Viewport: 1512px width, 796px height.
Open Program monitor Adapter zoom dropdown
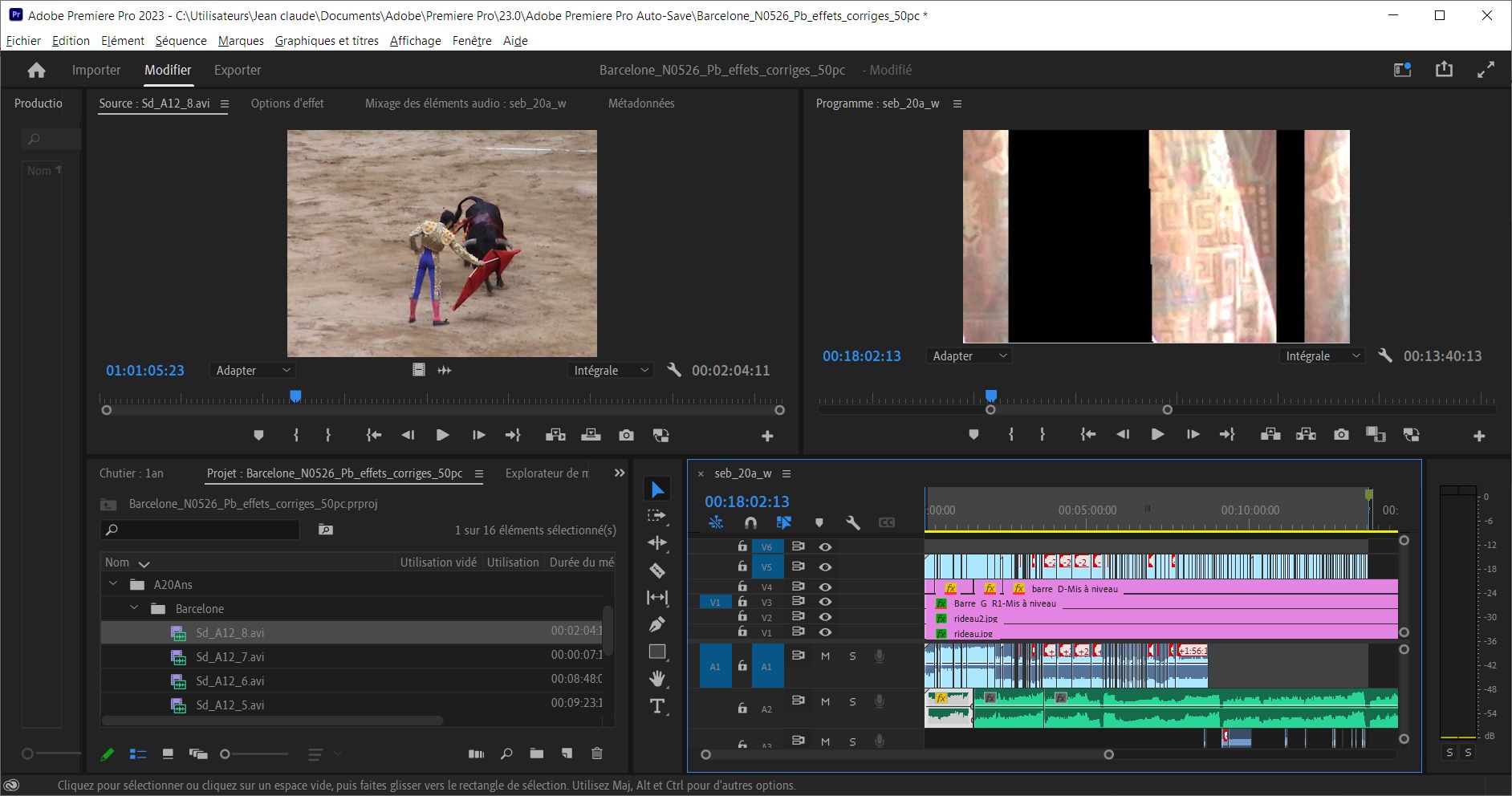coord(969,355)
